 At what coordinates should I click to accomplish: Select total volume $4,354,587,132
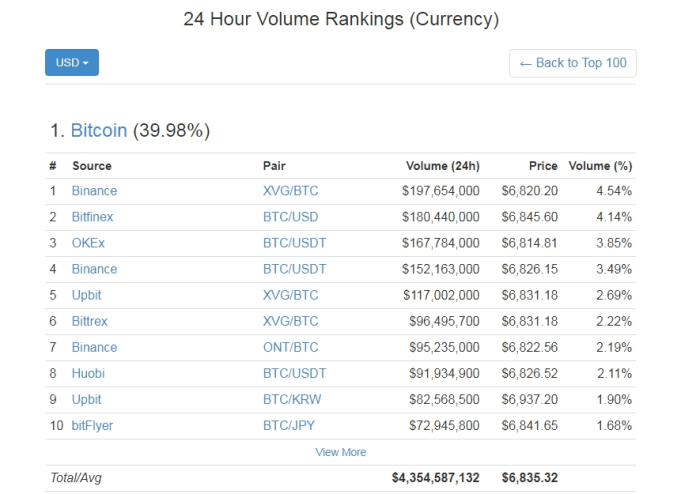435,478
